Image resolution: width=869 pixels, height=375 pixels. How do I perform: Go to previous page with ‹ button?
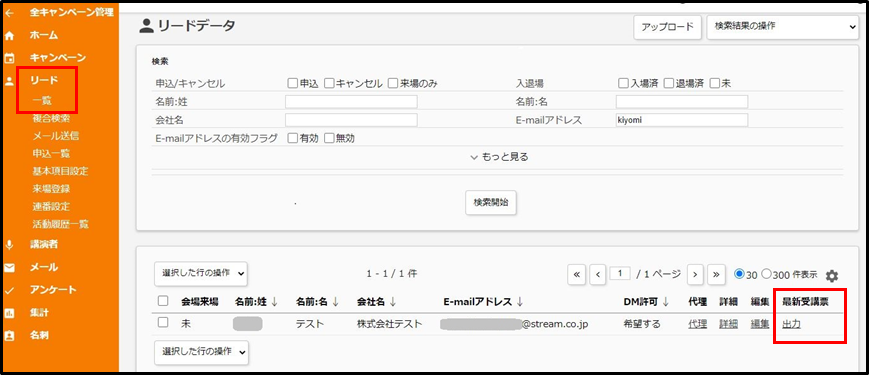597,274
